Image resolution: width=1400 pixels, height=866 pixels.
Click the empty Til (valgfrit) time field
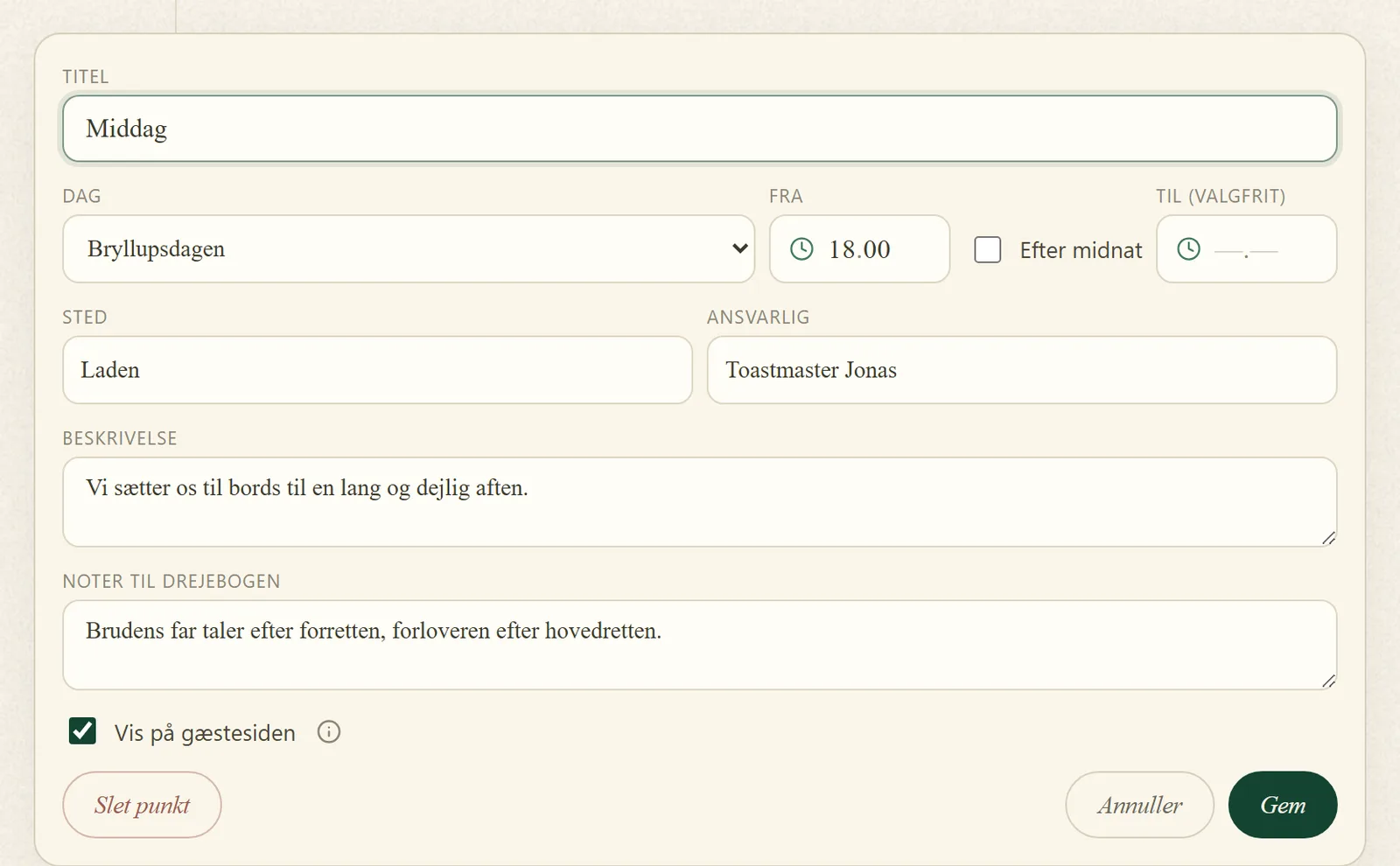click(x=1247, y=249)
